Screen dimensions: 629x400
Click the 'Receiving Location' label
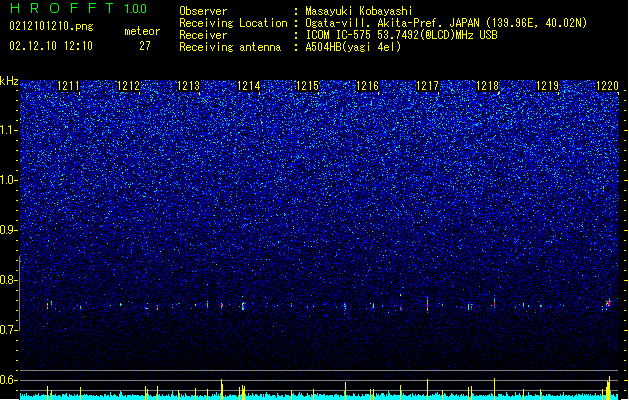[233, 23]
